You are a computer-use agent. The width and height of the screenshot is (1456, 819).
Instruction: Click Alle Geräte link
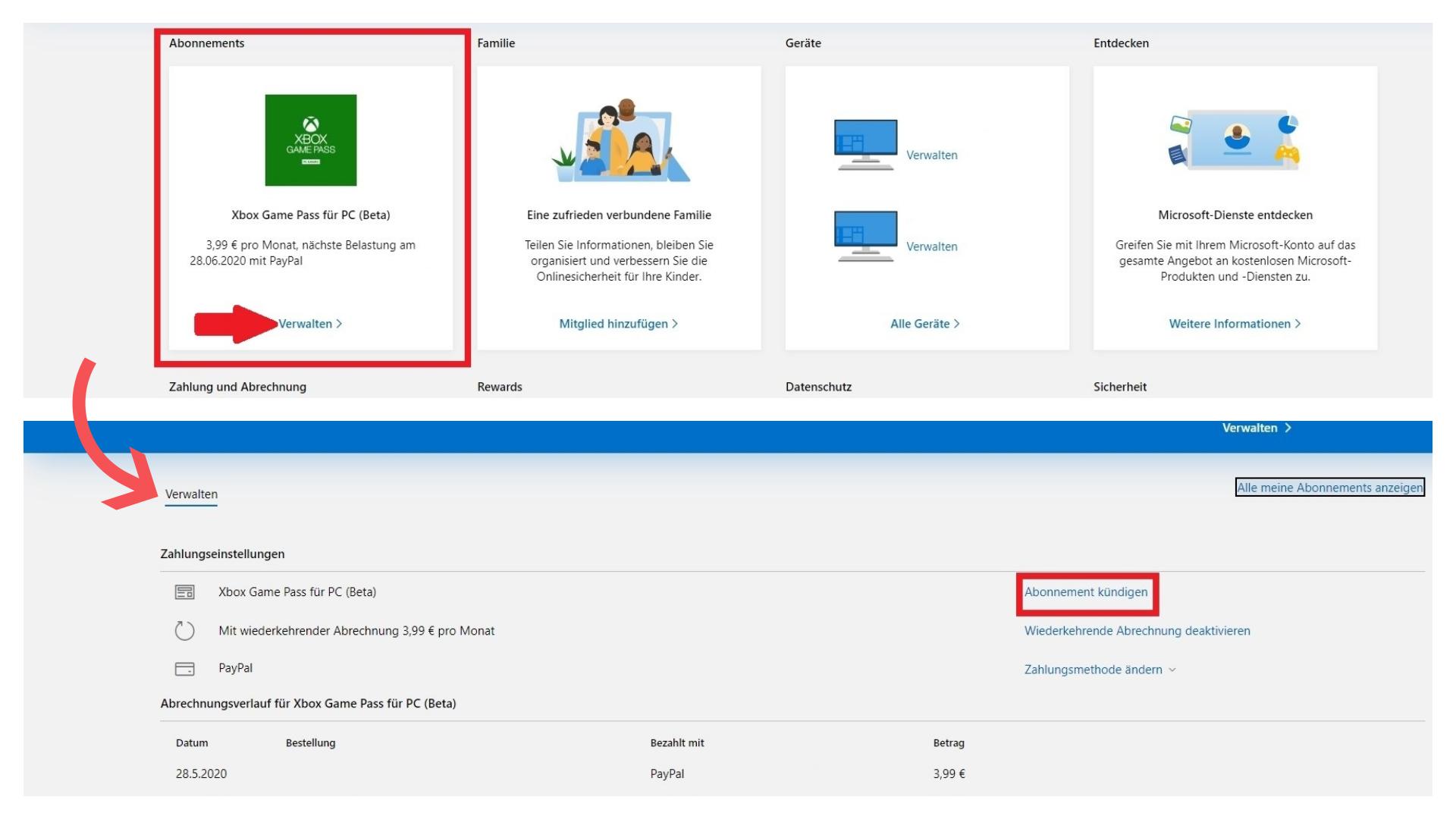point(925,324)
